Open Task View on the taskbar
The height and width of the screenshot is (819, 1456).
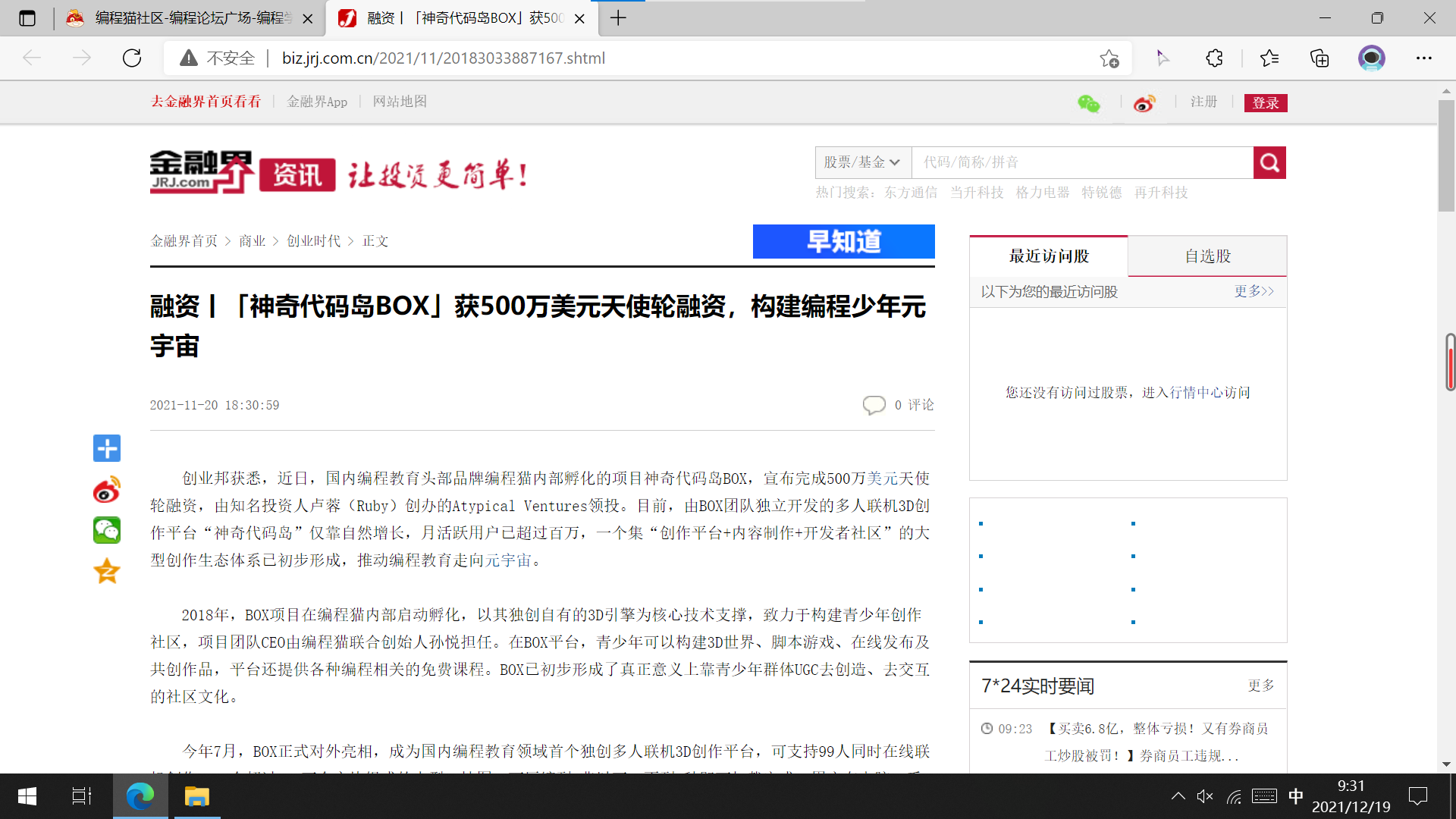tap(81, 796)
